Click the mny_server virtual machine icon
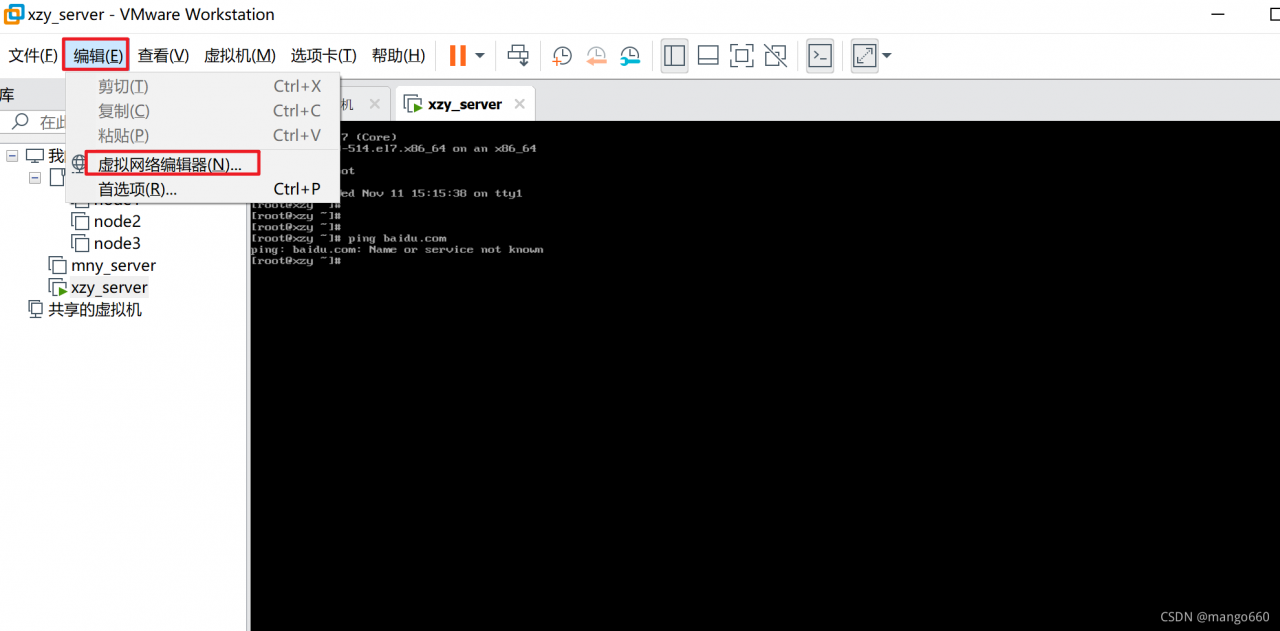1280x631 pixels. (58, 265)
